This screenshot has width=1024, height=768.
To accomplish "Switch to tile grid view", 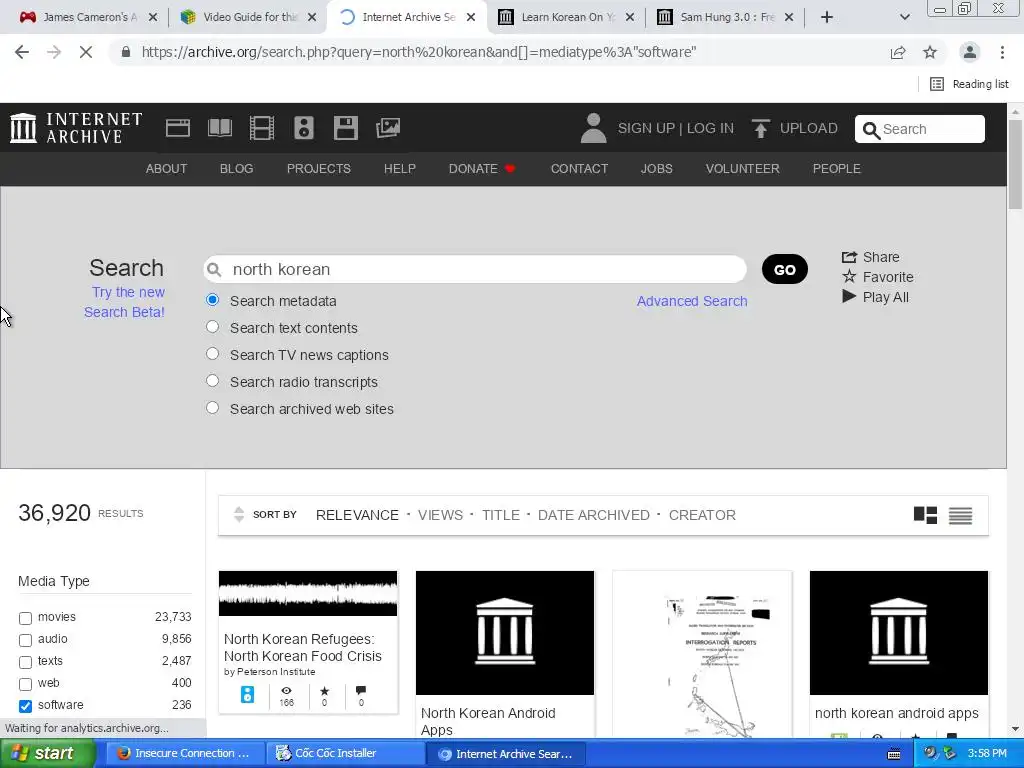I will (925, 515).
